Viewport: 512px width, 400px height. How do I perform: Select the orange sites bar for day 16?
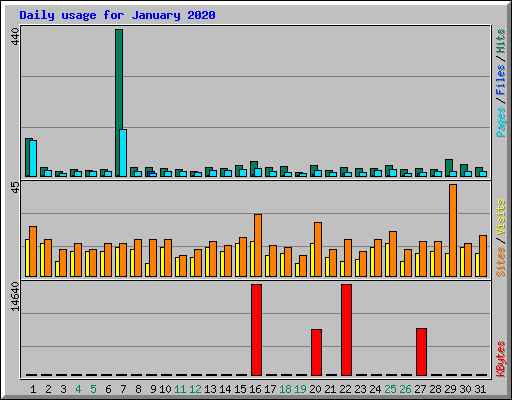pos(258,245)
